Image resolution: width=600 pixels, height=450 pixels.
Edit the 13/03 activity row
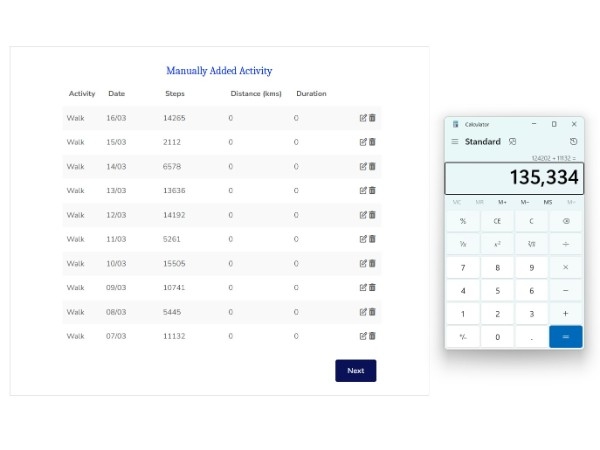[x=363, y=190]
